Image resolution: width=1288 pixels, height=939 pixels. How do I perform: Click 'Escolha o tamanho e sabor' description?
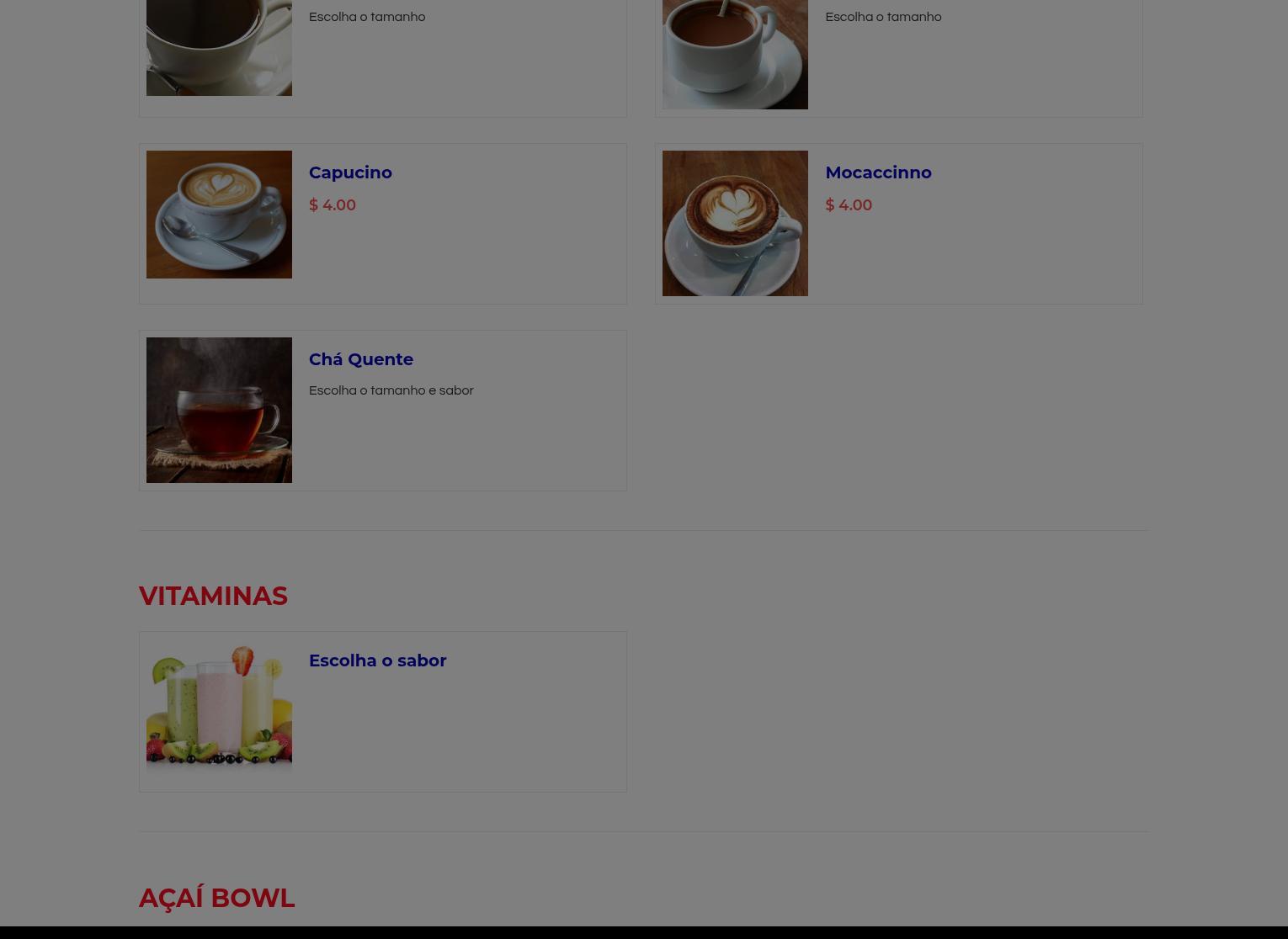[x=391, y=390]
